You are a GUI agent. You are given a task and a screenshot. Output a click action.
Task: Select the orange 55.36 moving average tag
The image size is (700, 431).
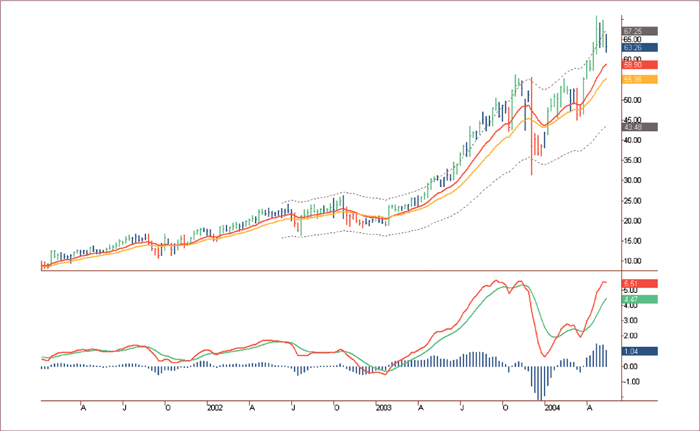pos(638,79)
